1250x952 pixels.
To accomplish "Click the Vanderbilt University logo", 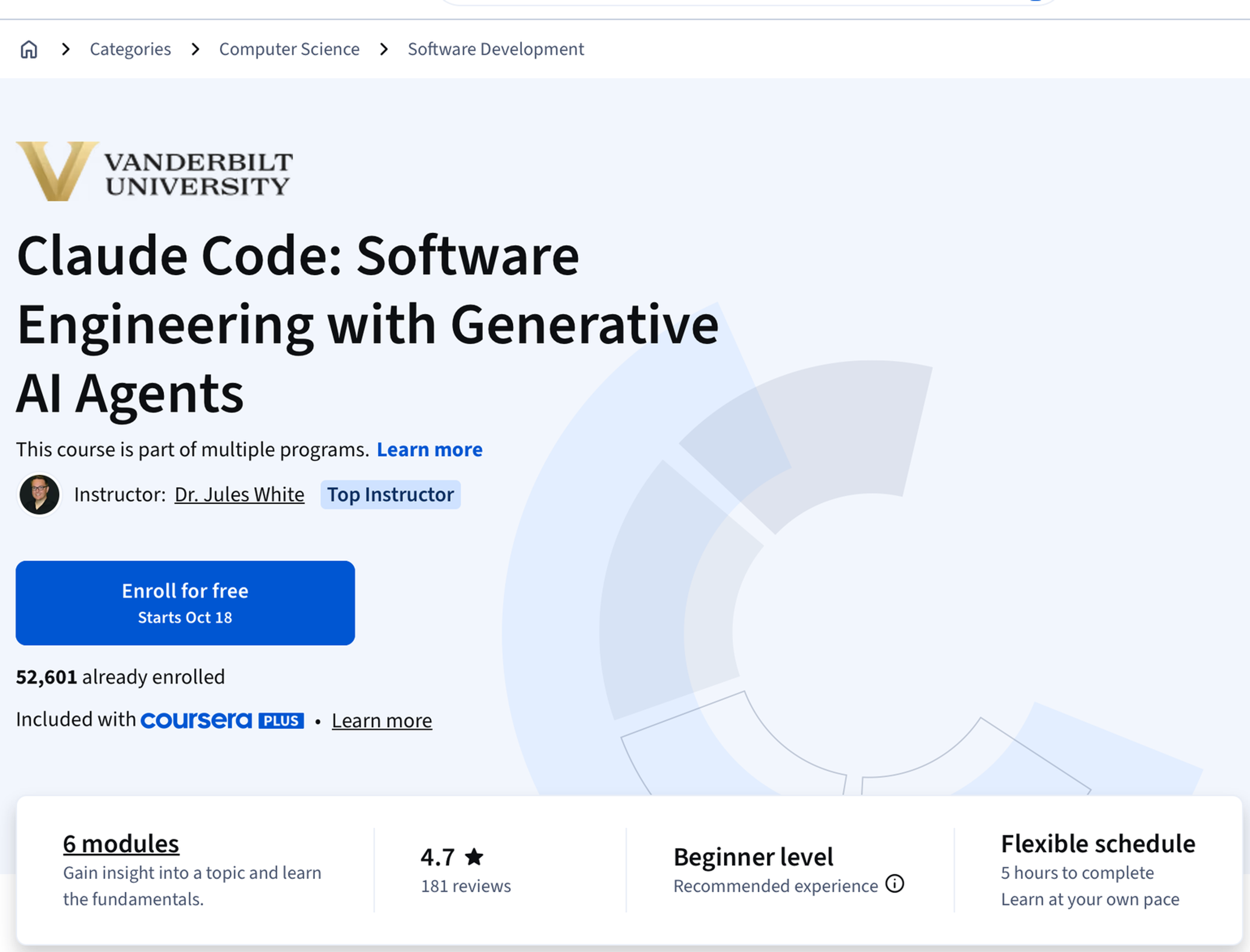I will tap(154, 171).
